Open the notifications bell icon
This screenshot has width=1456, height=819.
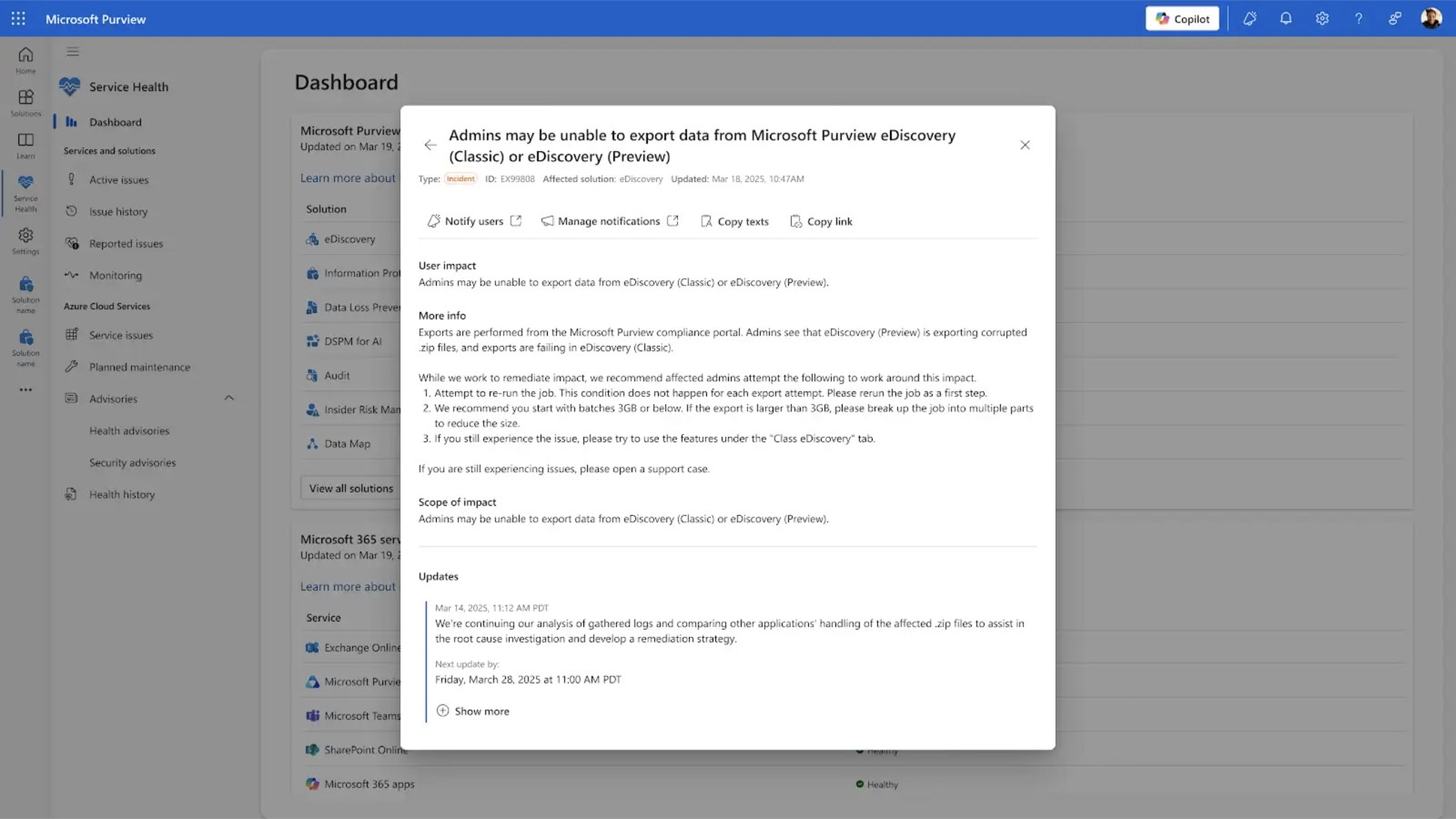click(x=1286, y=18)
